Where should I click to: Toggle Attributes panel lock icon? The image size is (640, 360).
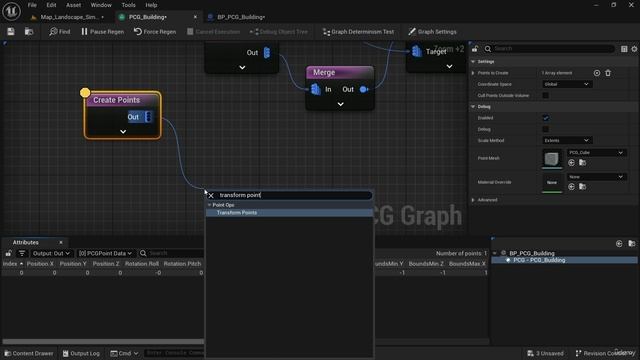(8, 253)
